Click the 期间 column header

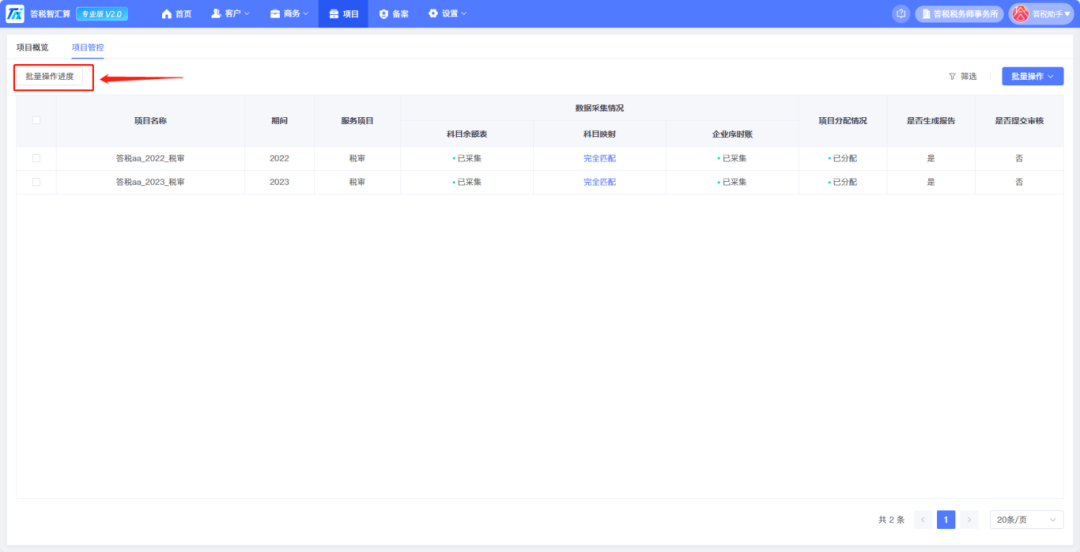tap(279, 121)
